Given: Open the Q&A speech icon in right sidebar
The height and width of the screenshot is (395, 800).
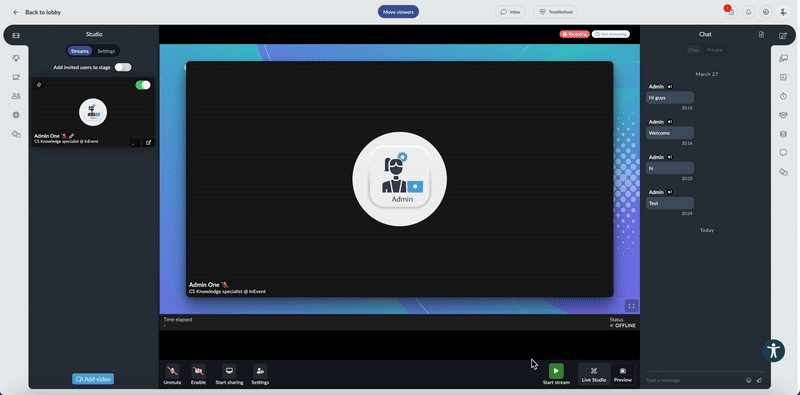Looking at the screenshot, I should 783,58.
